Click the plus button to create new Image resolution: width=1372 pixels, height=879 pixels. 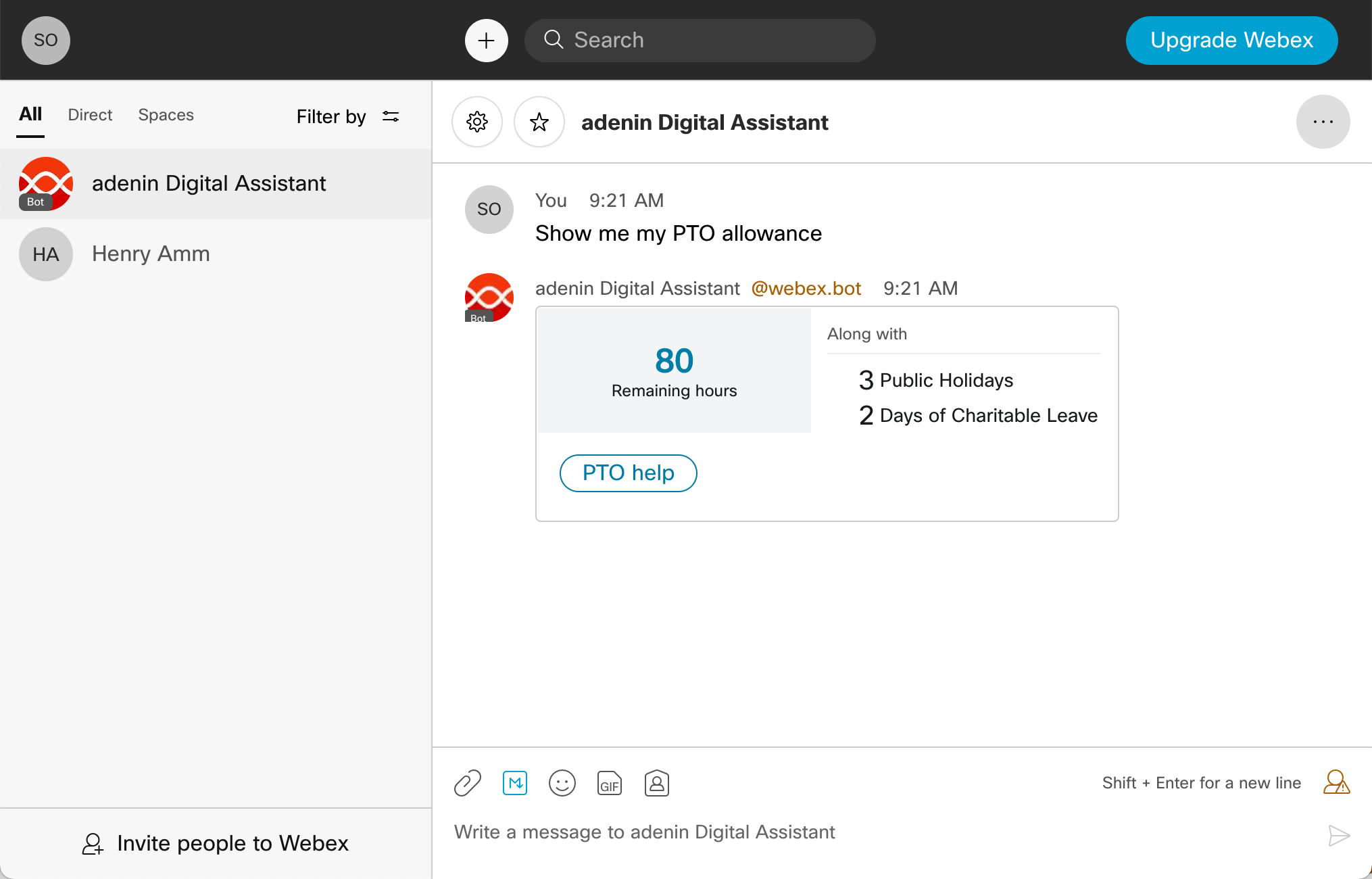click(x=487, y=41)
